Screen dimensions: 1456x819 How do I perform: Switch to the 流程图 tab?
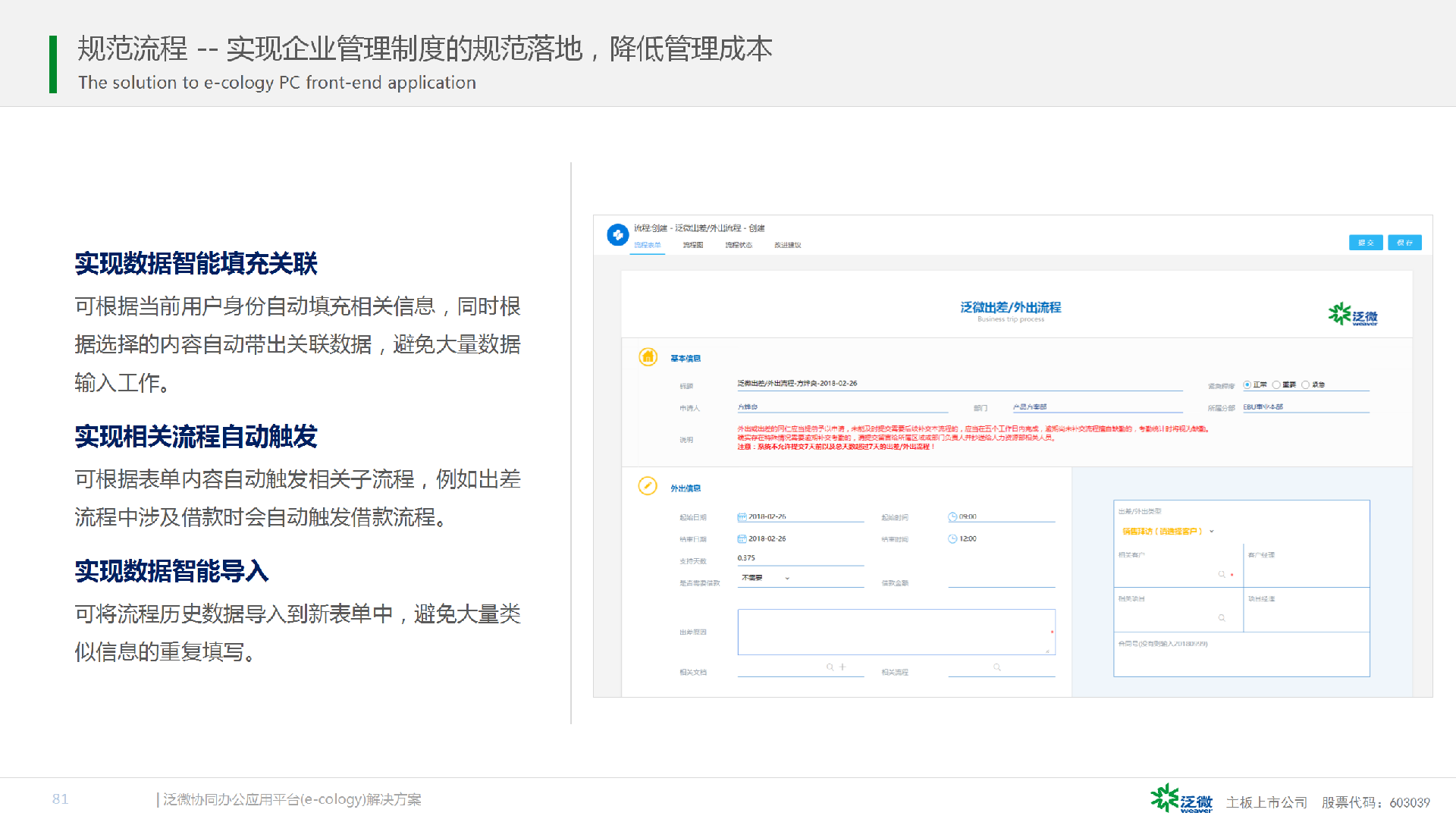(x=693, y=246)
